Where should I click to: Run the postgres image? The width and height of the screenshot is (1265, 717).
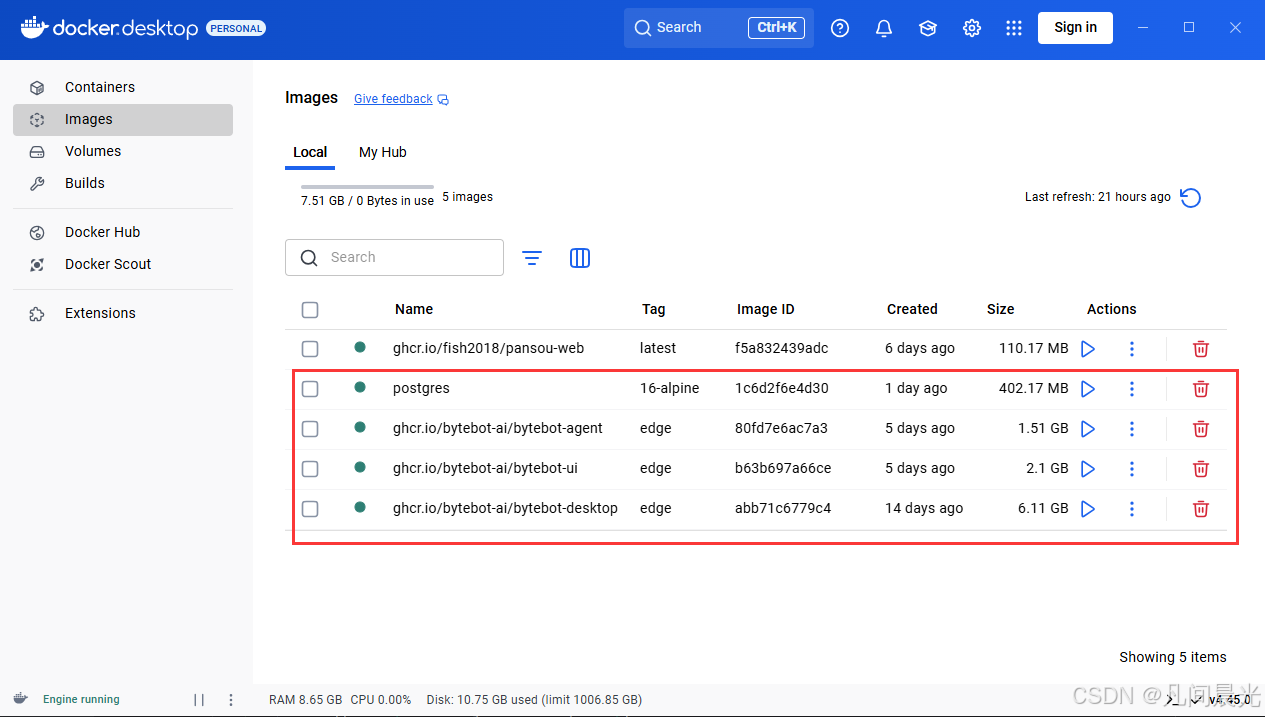pyautogui.click(x=1088, y=388)
